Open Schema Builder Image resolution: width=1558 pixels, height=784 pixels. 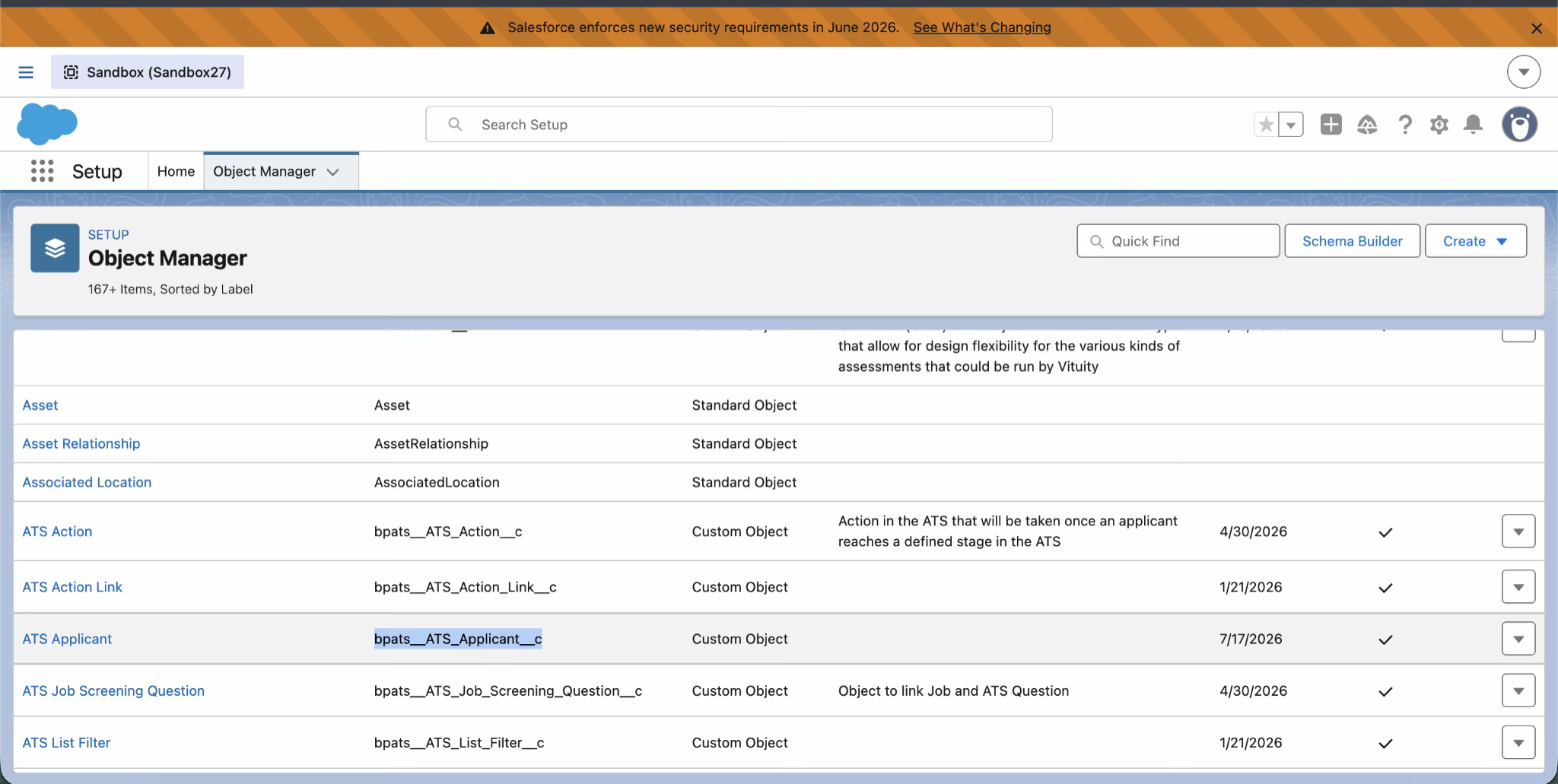pyautogui.click(x=1353, y=241)
